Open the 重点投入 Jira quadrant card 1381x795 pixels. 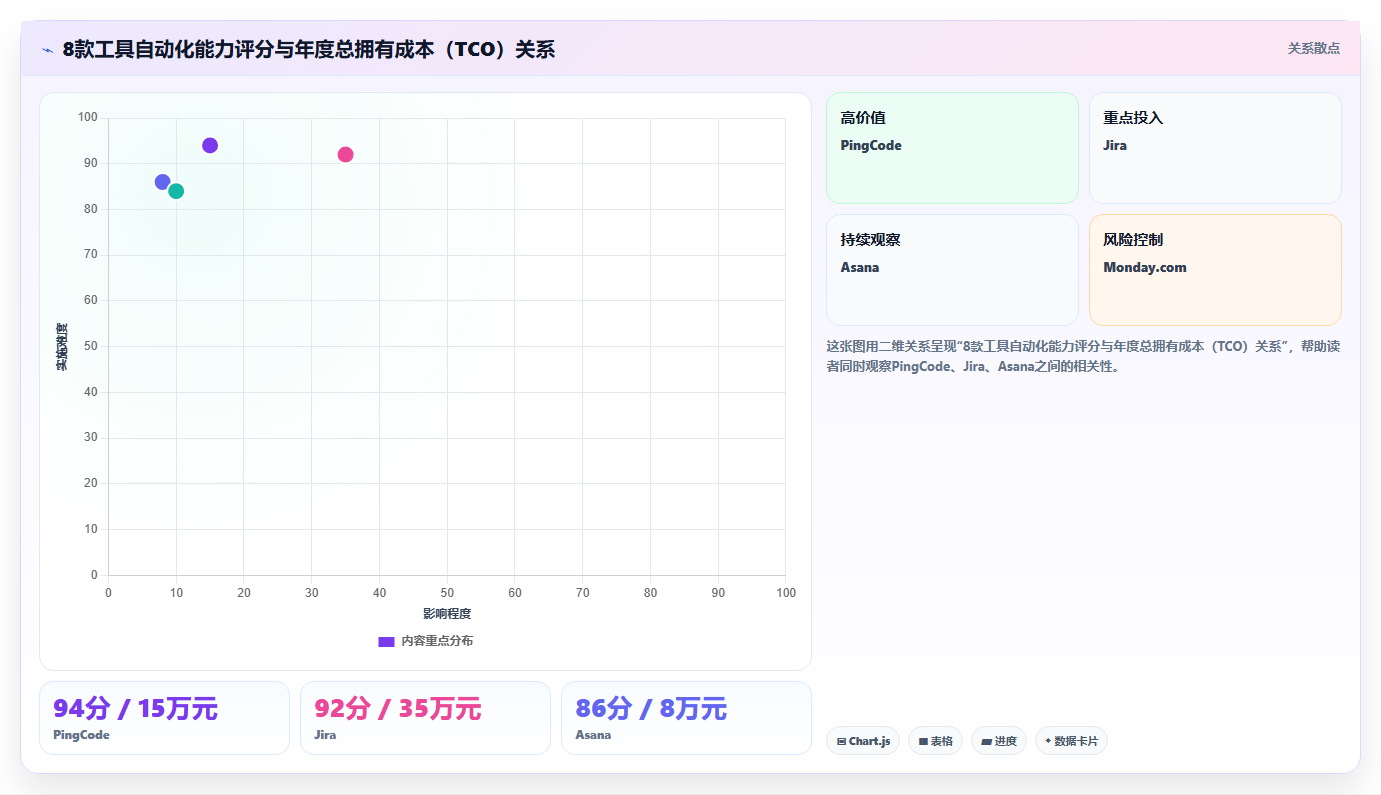(x=1215, y=148)
